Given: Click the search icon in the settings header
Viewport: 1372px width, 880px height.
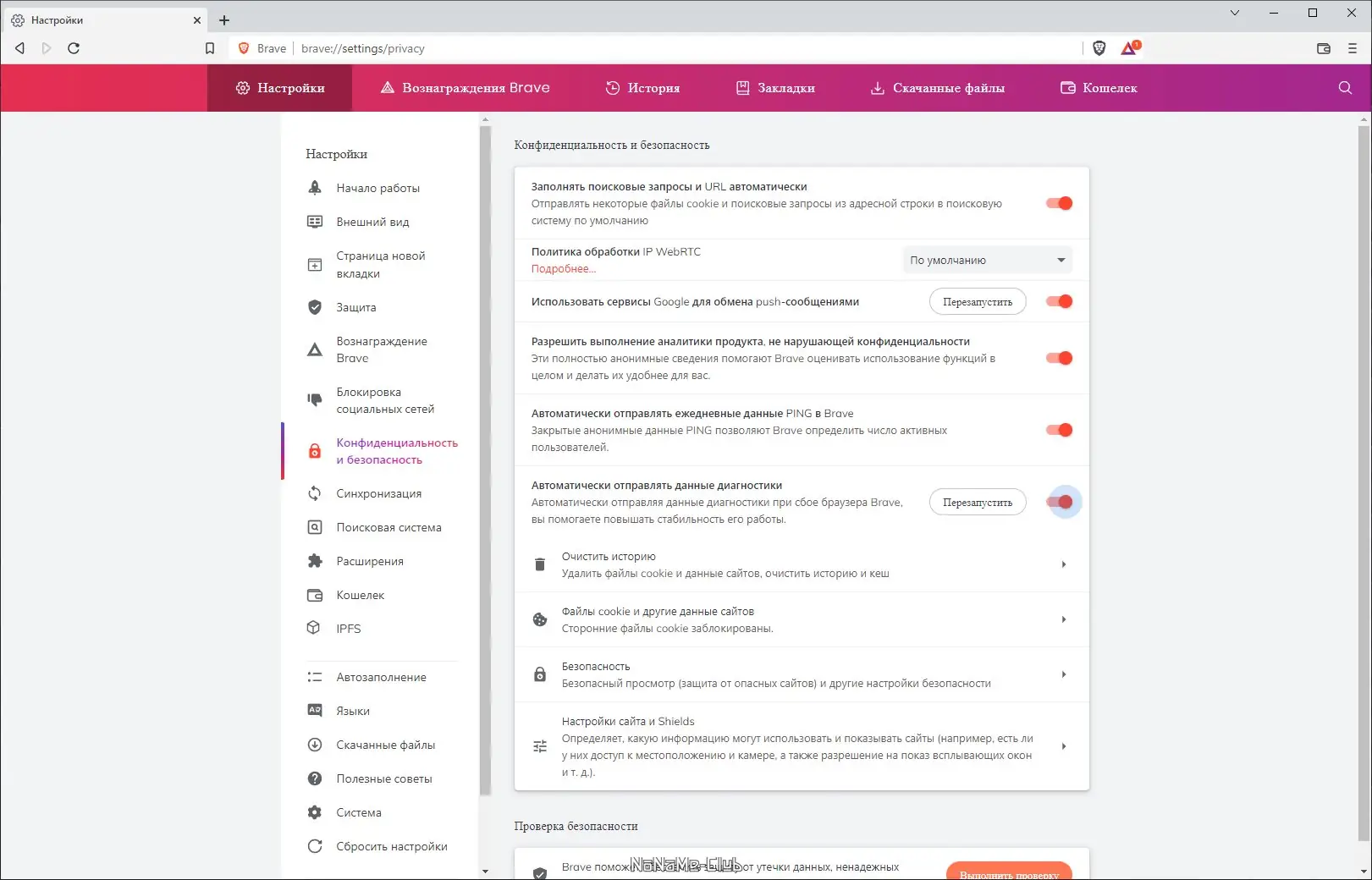Looking at the screenshot, I should (x=1345, y=88).
